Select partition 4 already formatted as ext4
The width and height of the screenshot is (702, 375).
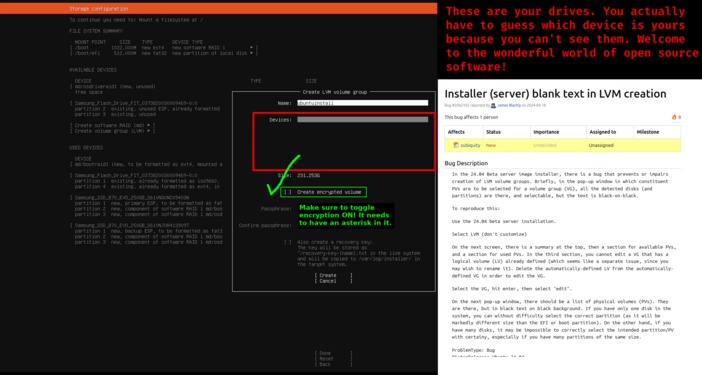pos(147,186)
